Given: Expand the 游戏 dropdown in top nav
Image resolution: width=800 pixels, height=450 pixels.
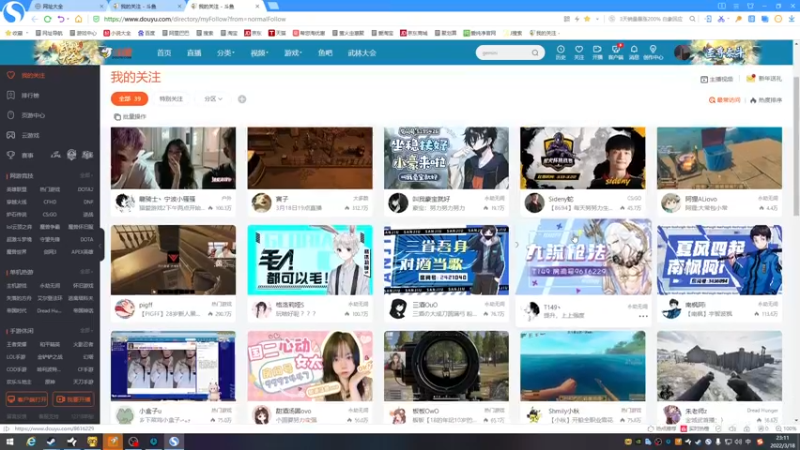Looking at the screenshot, I should pos(293,53).
